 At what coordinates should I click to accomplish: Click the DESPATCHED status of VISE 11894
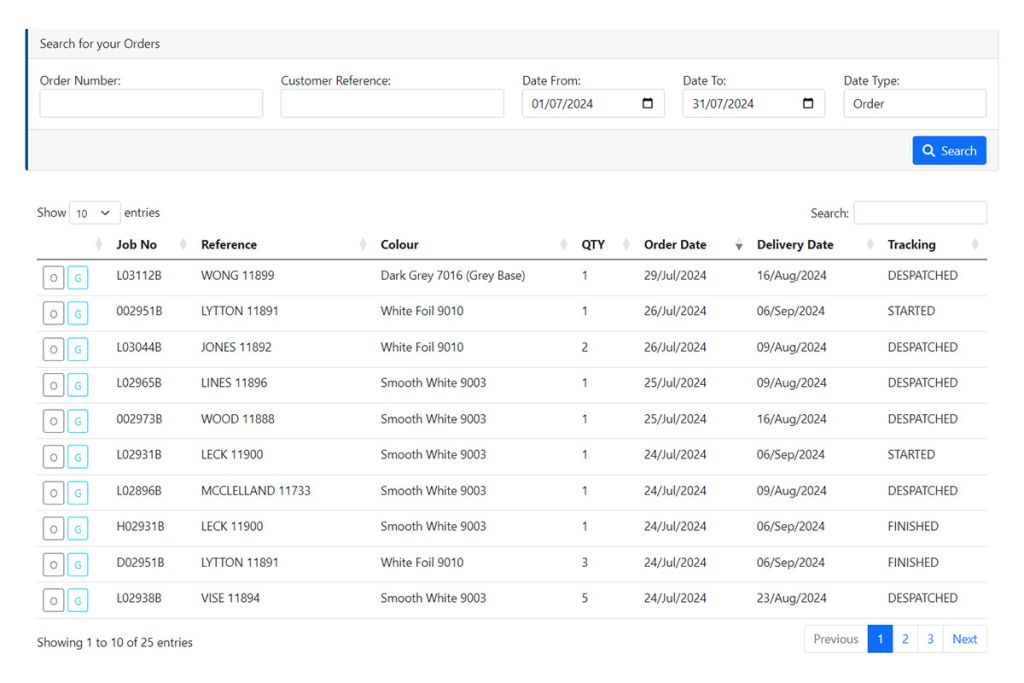coord(922,599)
